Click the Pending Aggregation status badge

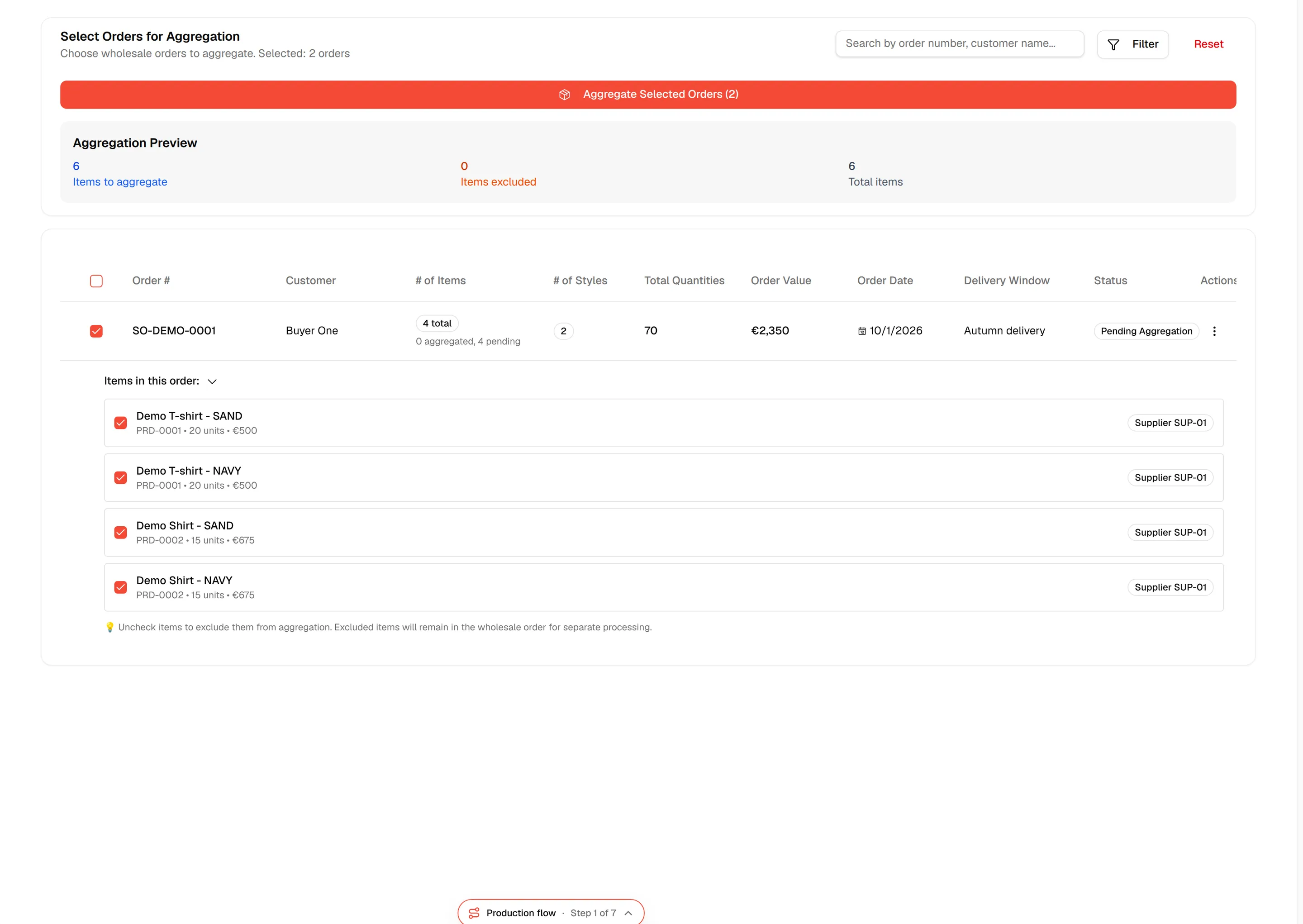[1146, 331]
